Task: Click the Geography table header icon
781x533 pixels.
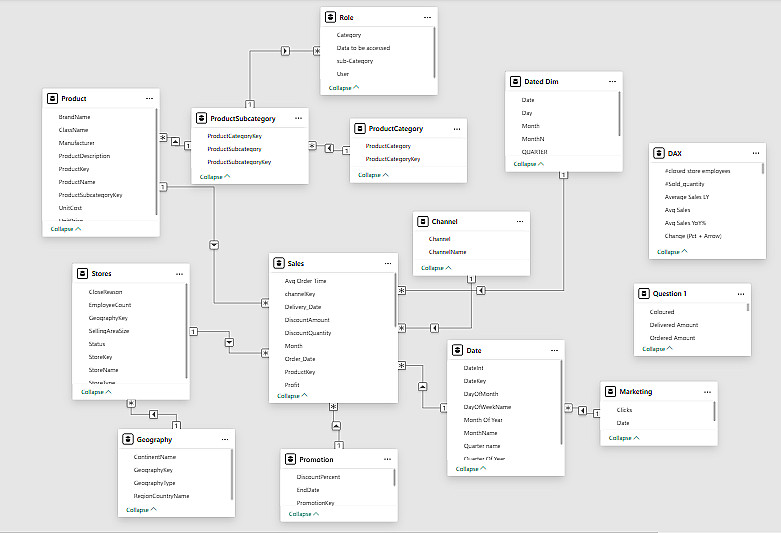Action: tap(128, 439)
